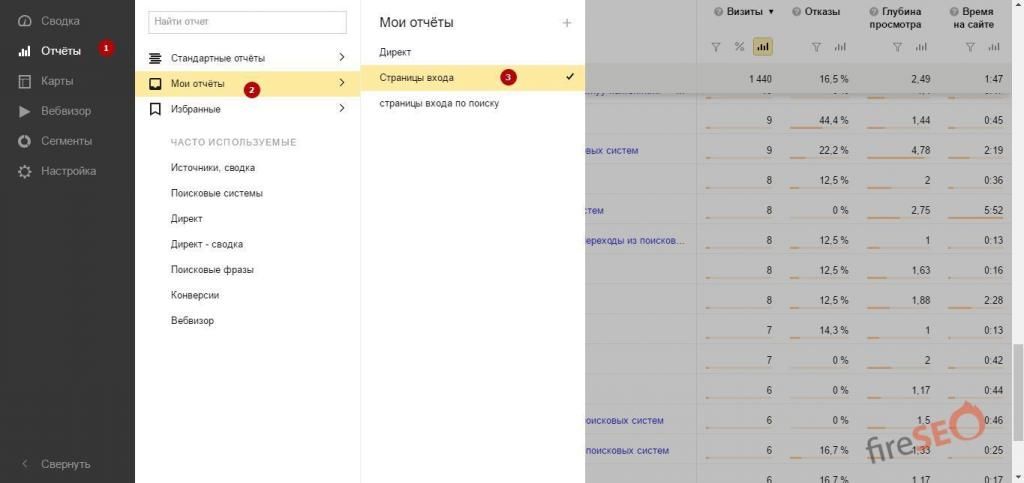Open Вебвизор play icon in sidebar
This screenshot has height=483, width=1024.
click(25, 111)
